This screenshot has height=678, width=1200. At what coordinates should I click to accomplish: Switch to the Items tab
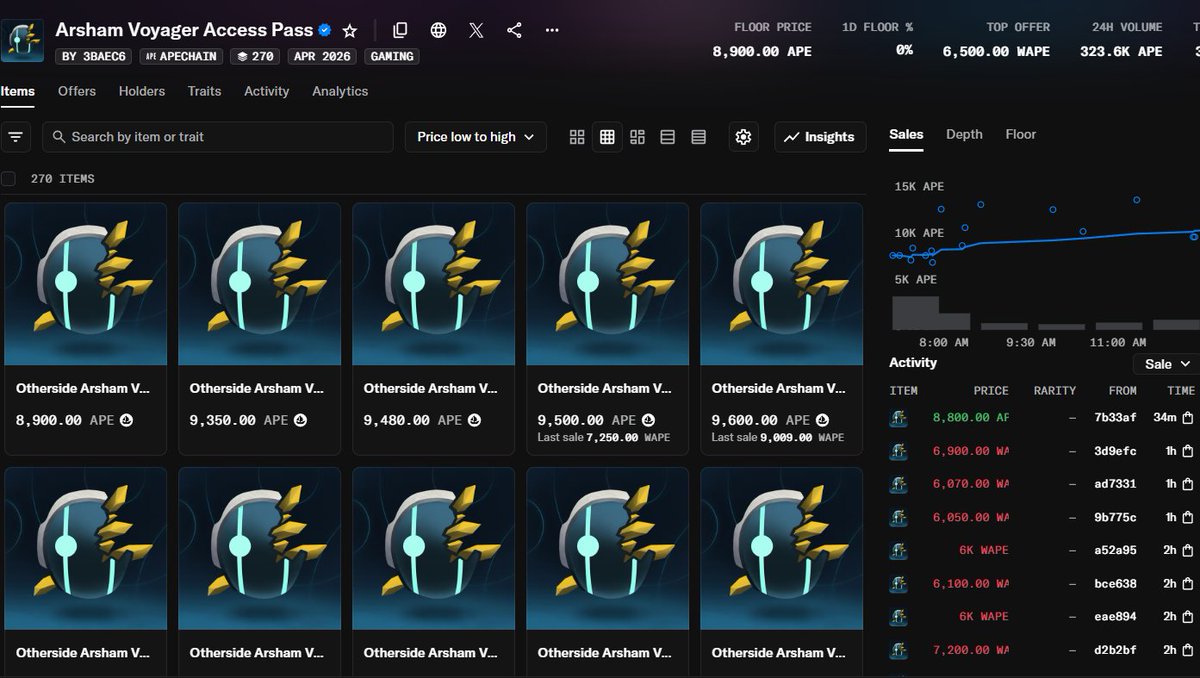coord(17,91)
